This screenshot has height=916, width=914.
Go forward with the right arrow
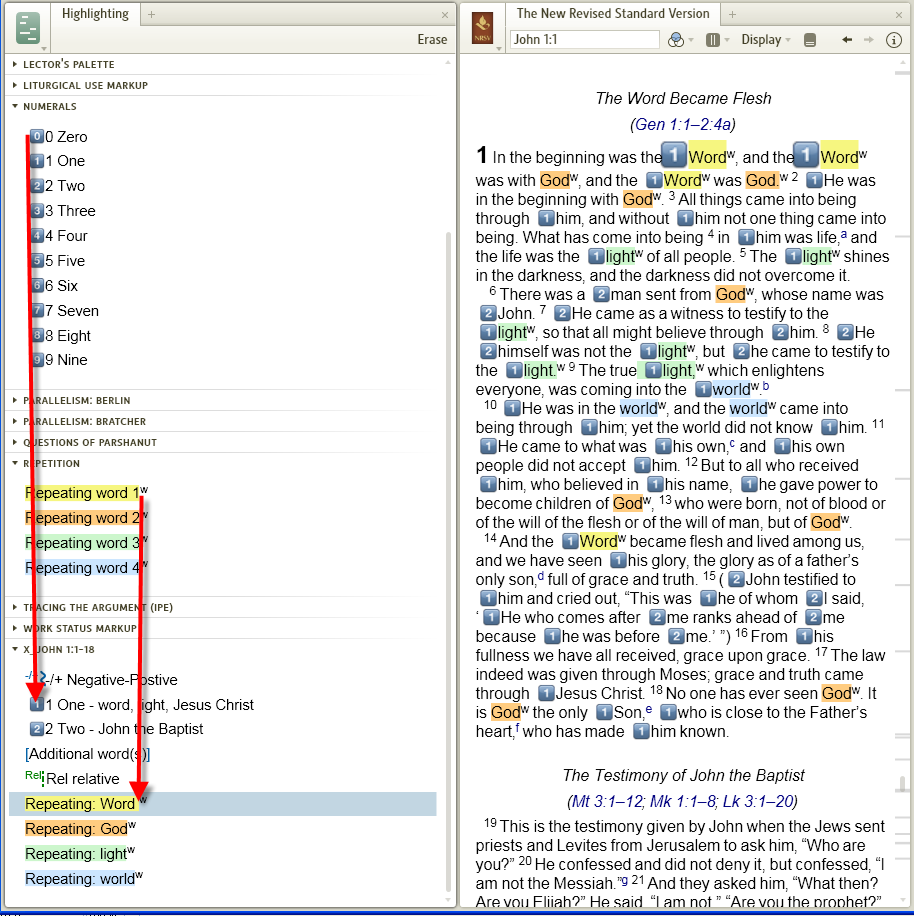868,40
